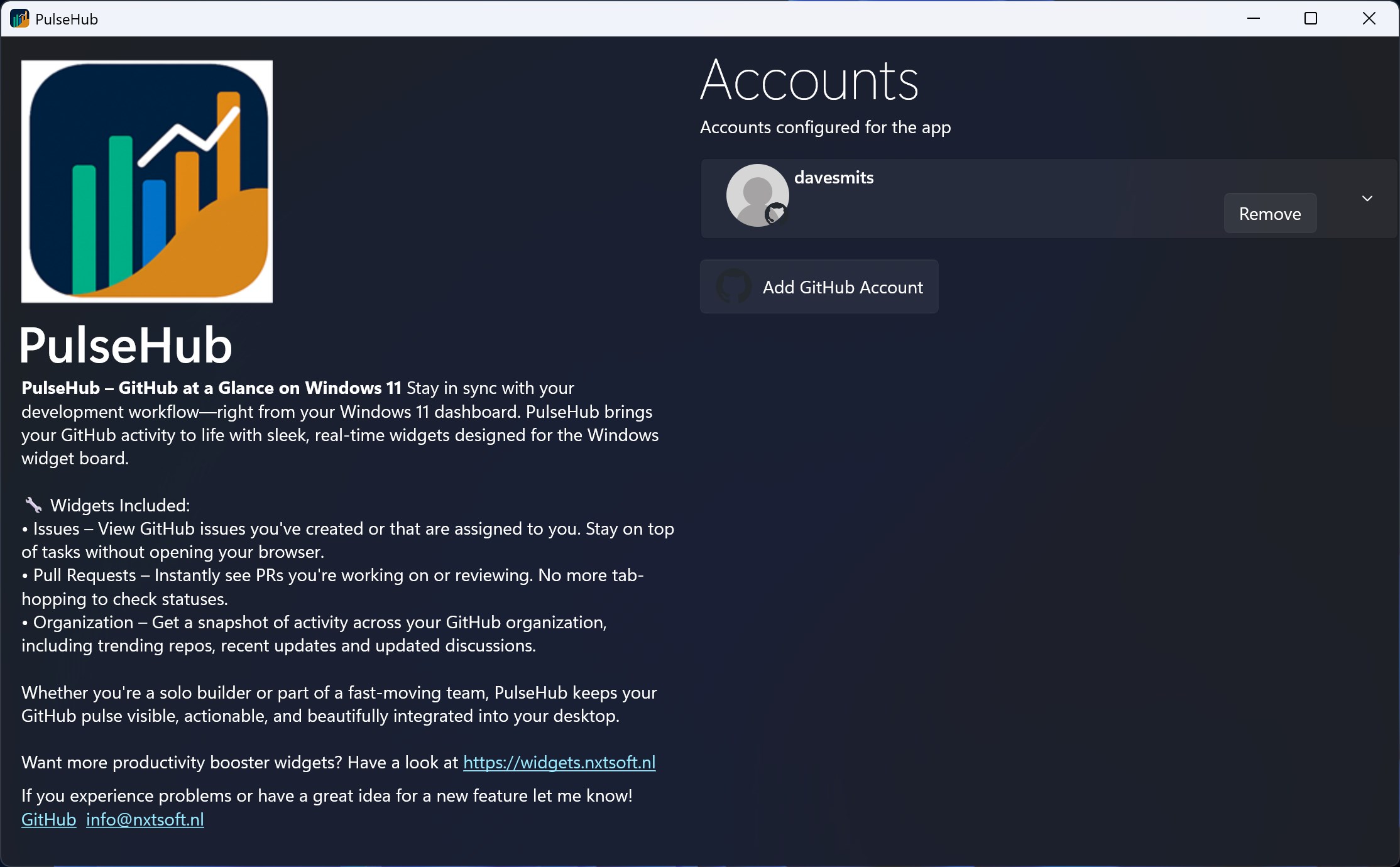Click the Accounts heading
This screenshot has width=1400, height=867.
(x=809, y=81)
